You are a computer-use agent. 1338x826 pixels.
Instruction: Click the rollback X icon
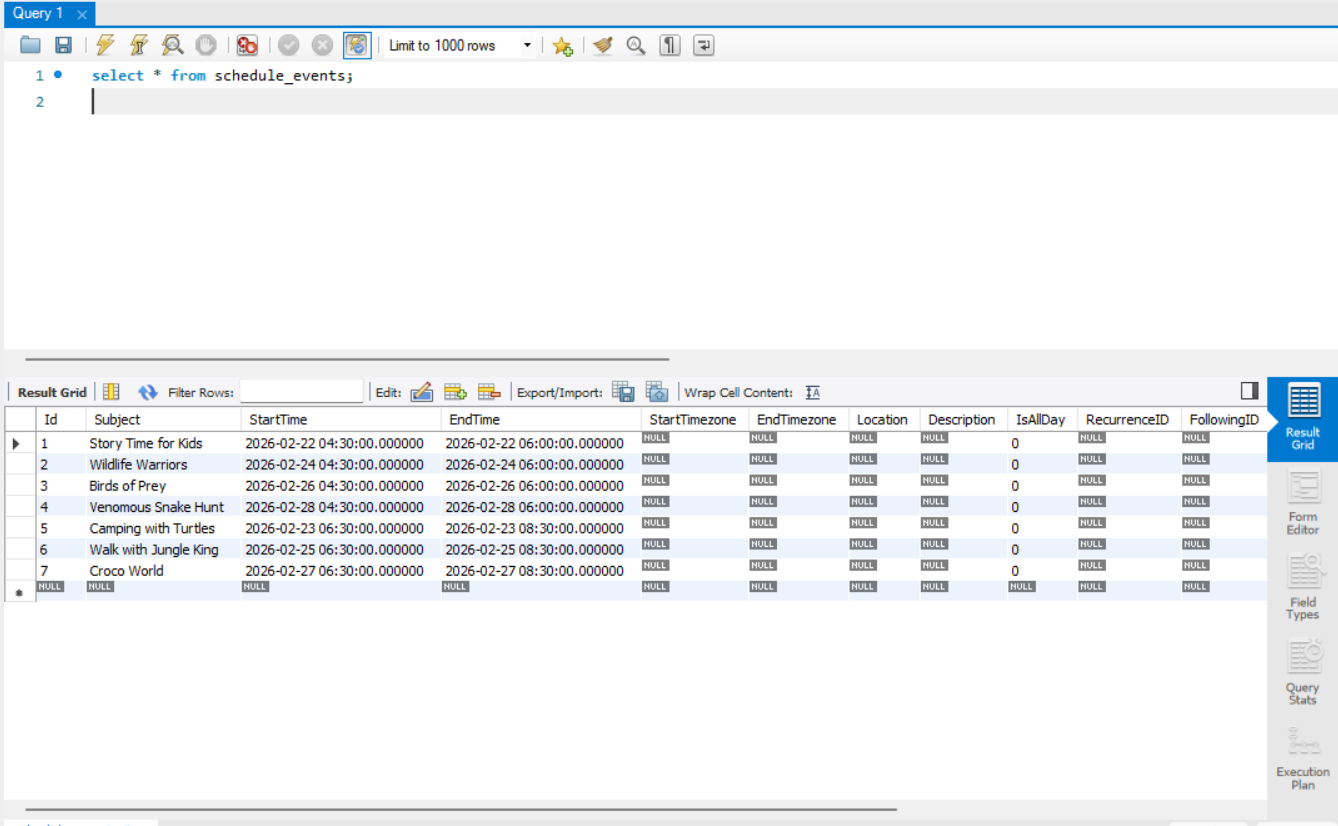click(322, 45)
